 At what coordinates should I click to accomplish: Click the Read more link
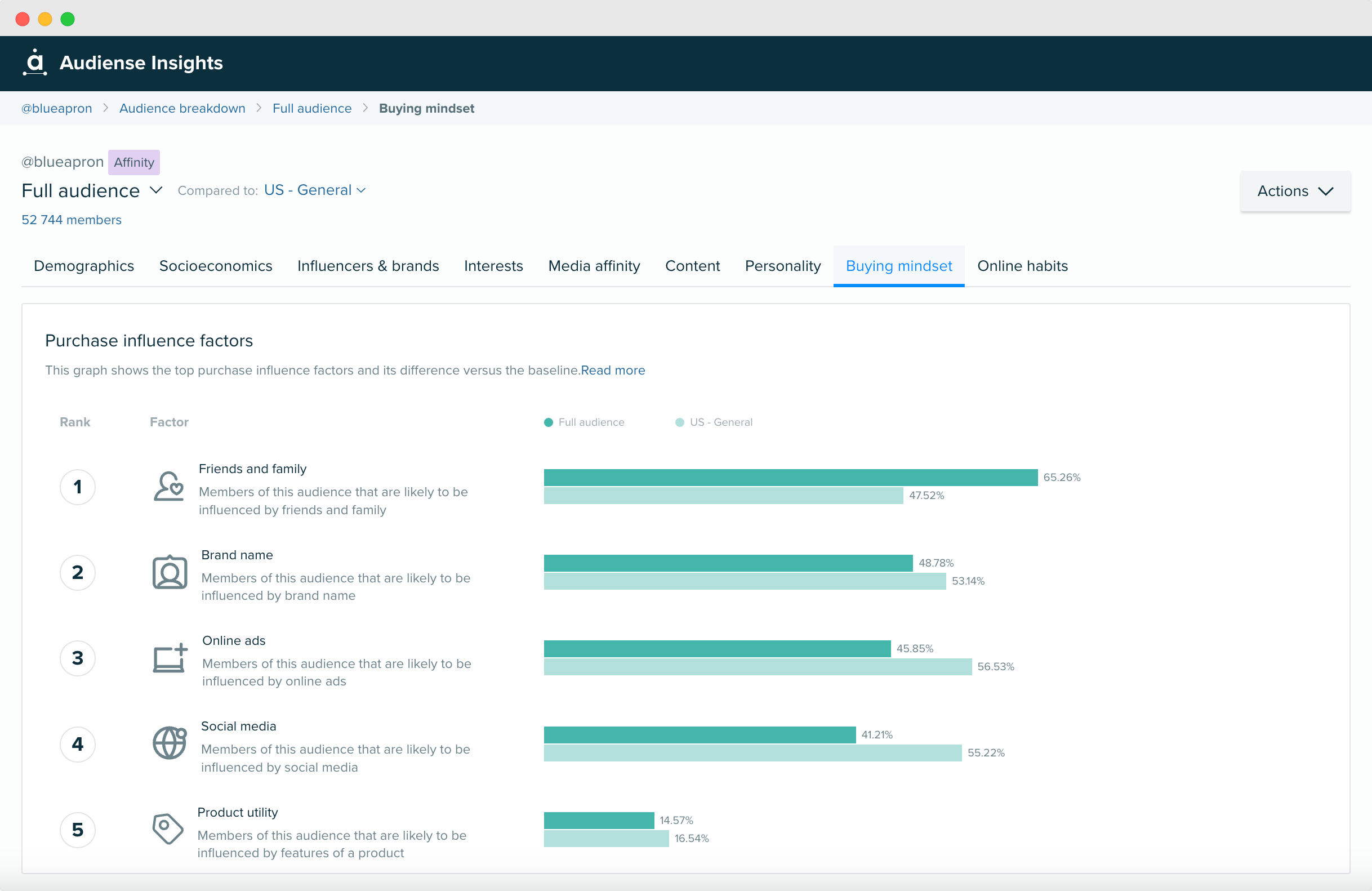[x=613, y=371]
